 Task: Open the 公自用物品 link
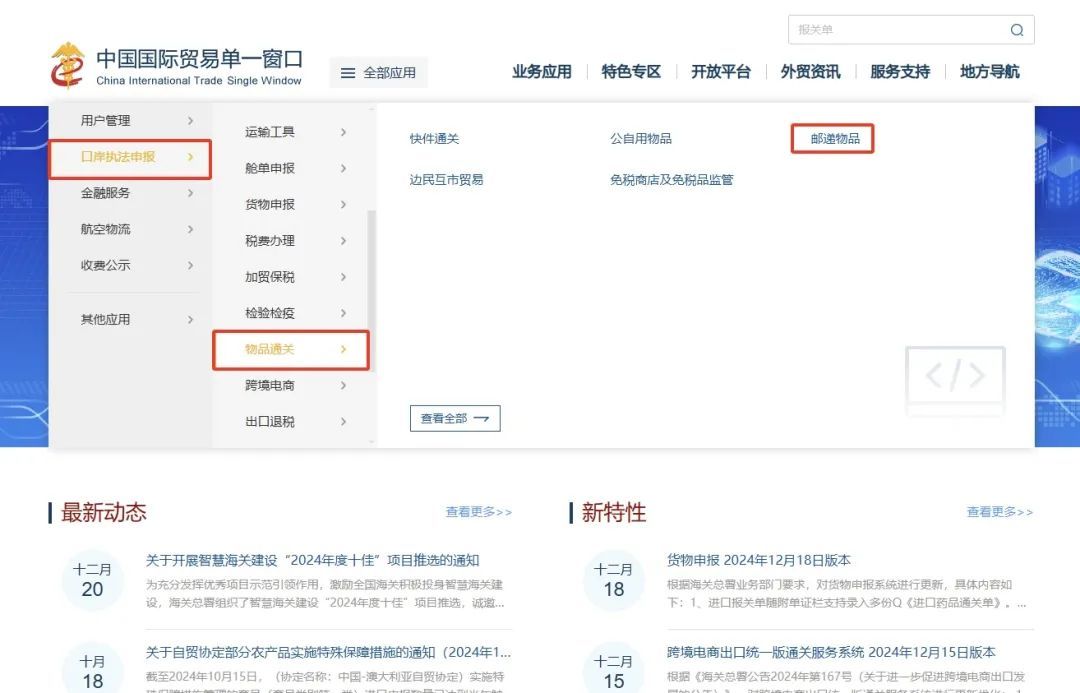pos(641,138)
